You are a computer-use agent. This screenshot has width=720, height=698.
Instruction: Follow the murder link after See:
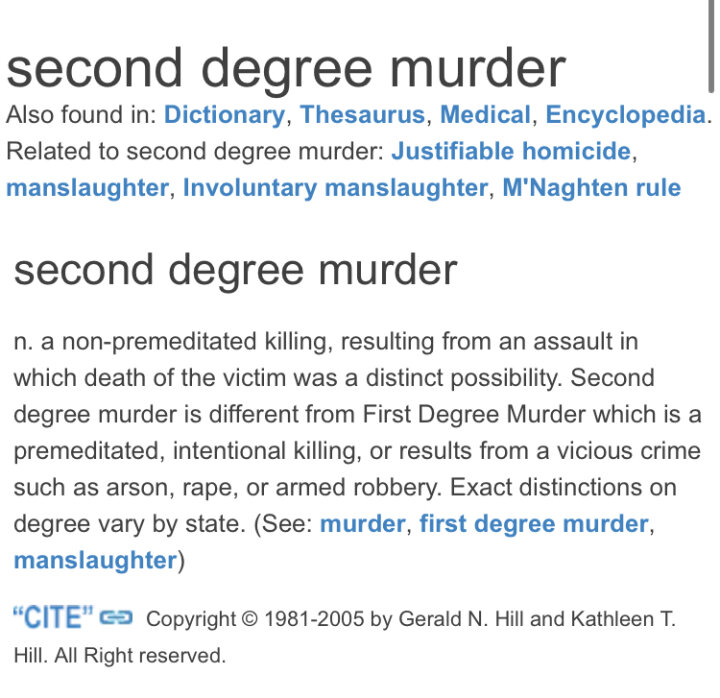363,524
